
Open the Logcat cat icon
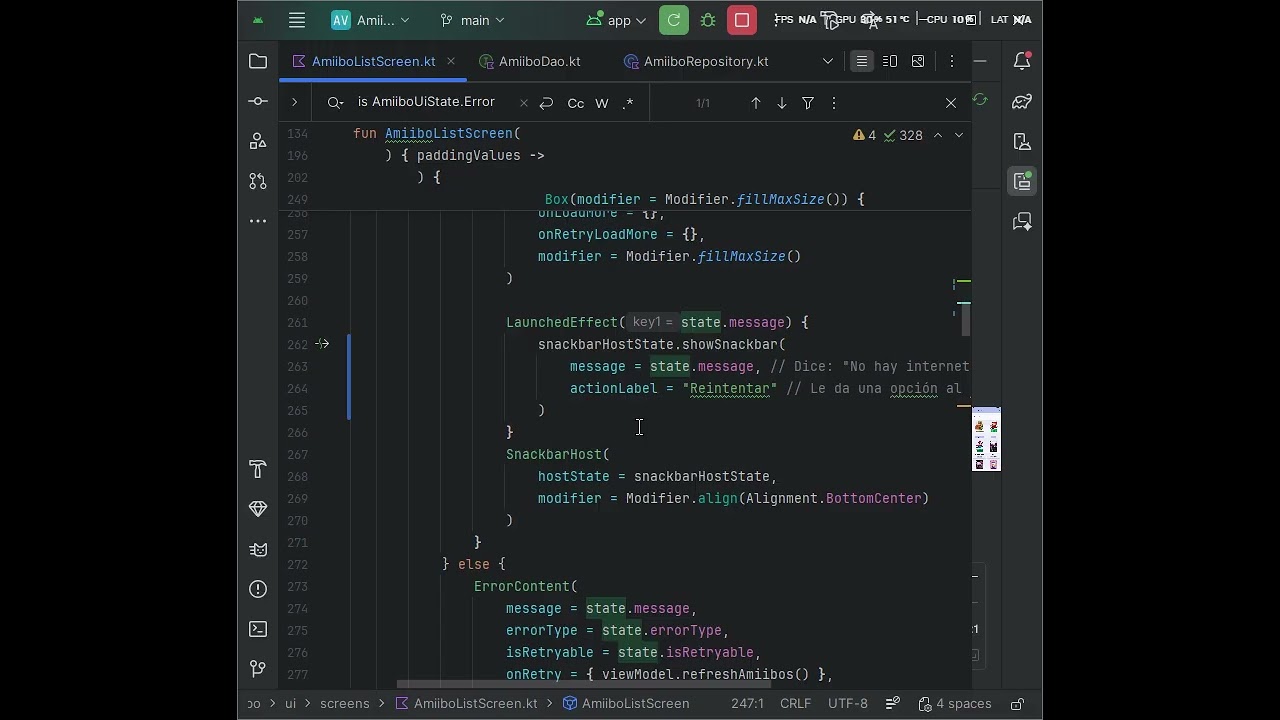258,549
